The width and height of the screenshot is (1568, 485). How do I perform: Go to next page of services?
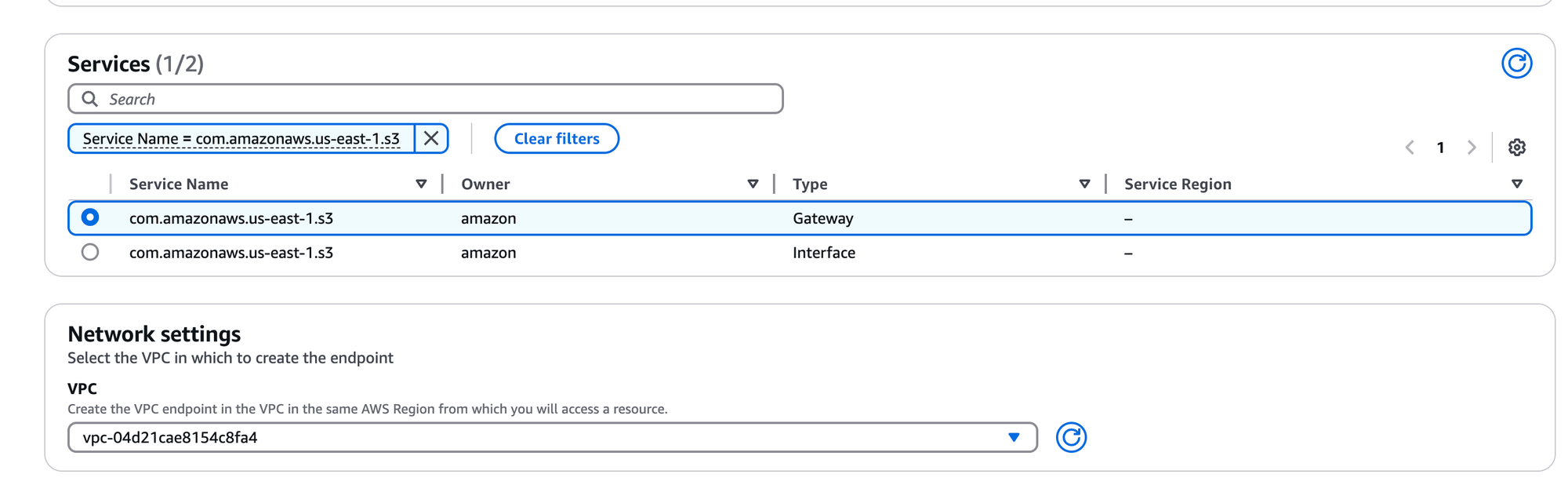tap(1472, 148)
